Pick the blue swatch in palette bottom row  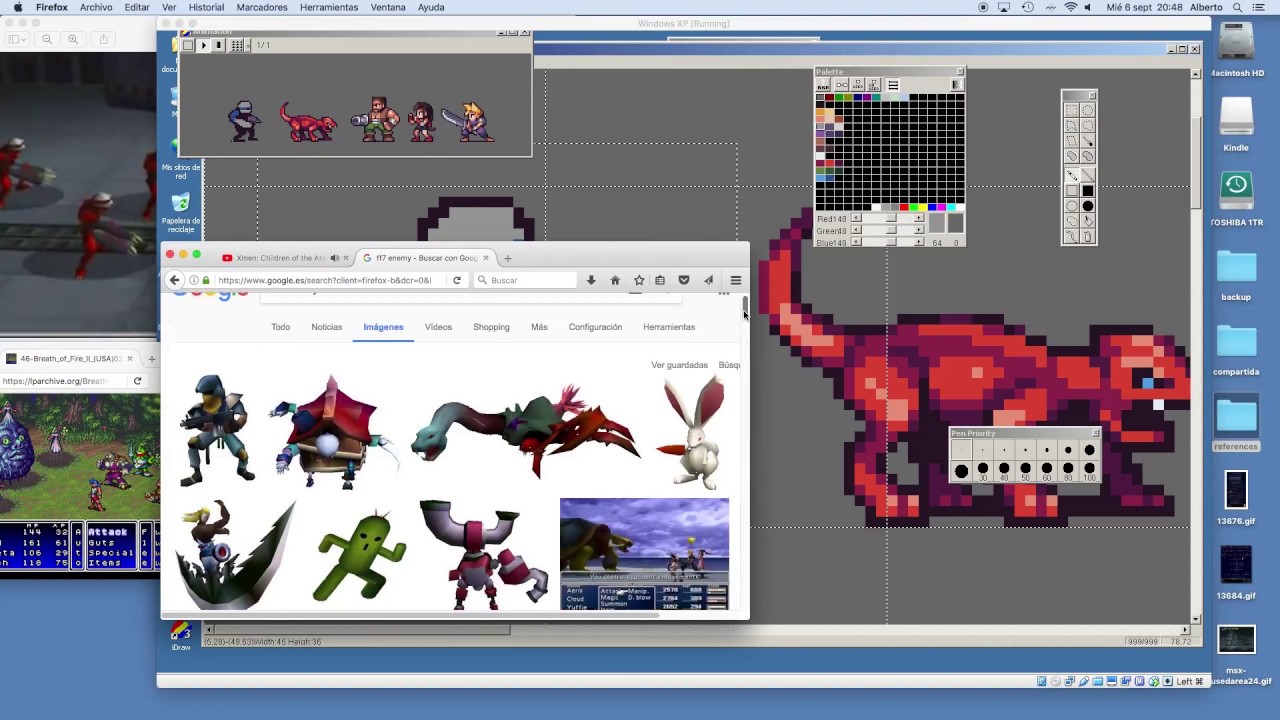932,207
